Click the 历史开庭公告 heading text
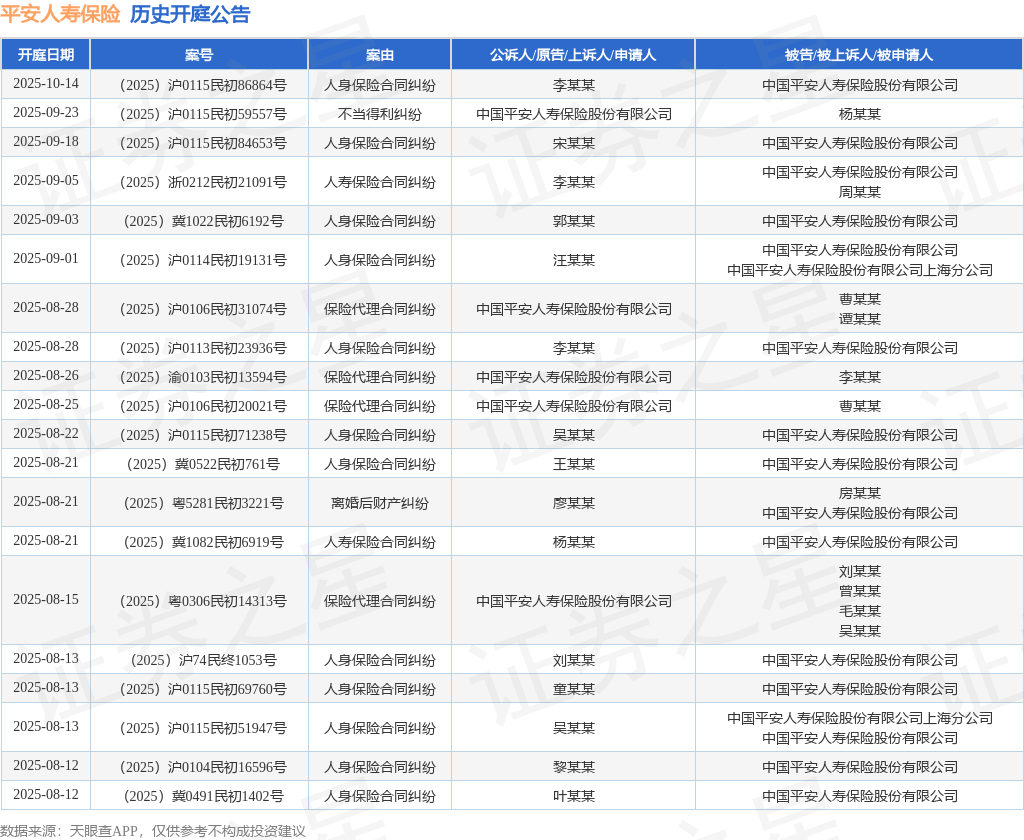 click(x=190, y=14)
